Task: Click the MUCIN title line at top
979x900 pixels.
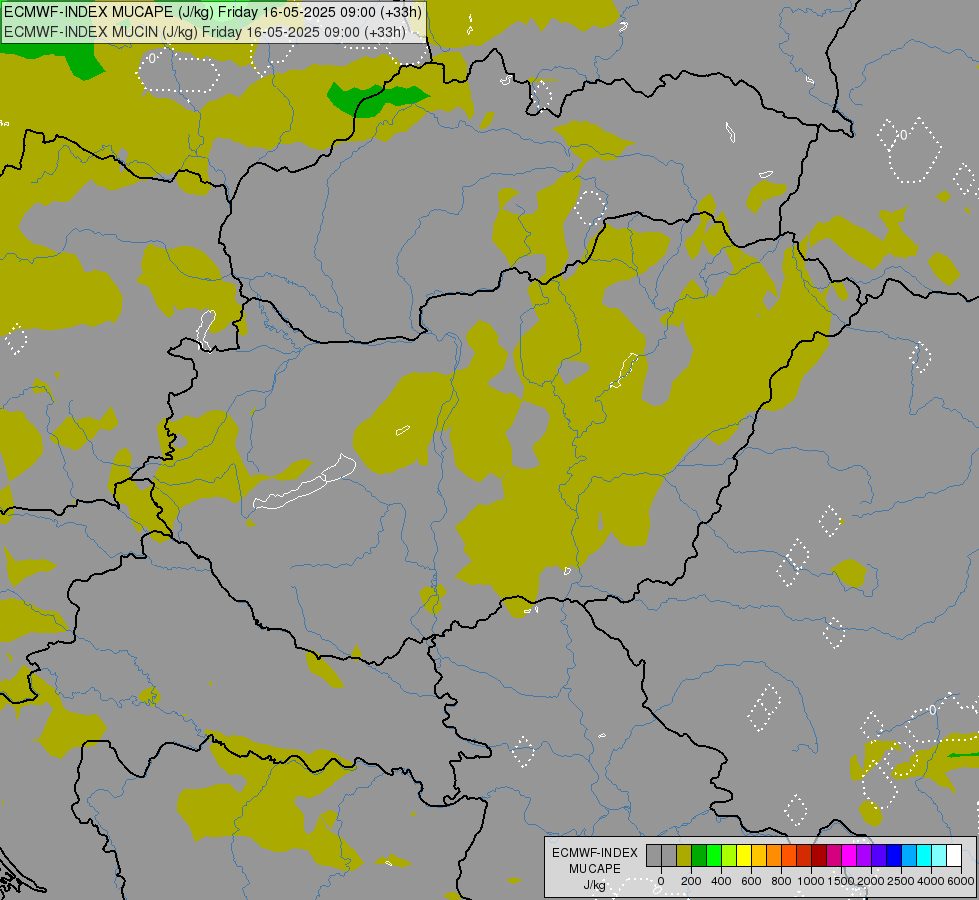Action: (x=205, y=32)
